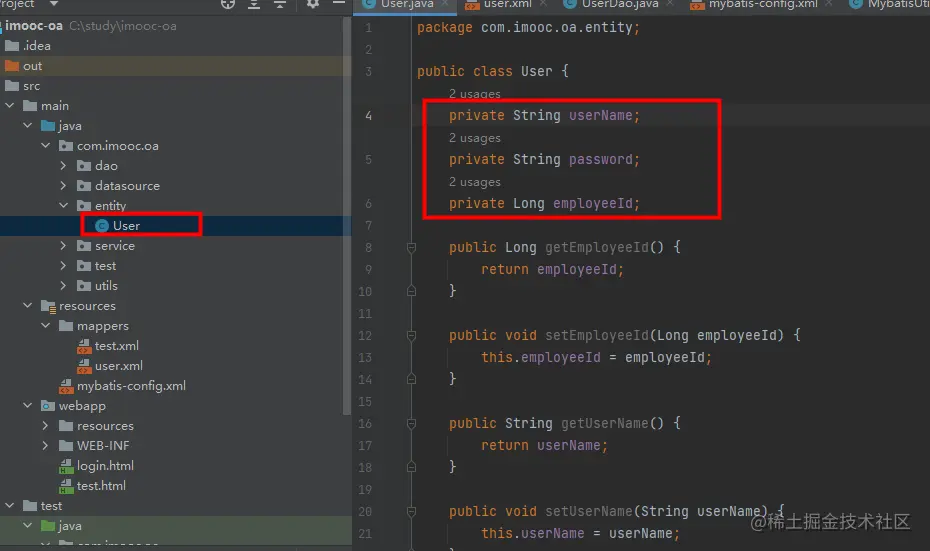The width and height of the screenshot is (930, 551).
Task: Click the datasource package folder icon
Action: 84,186
